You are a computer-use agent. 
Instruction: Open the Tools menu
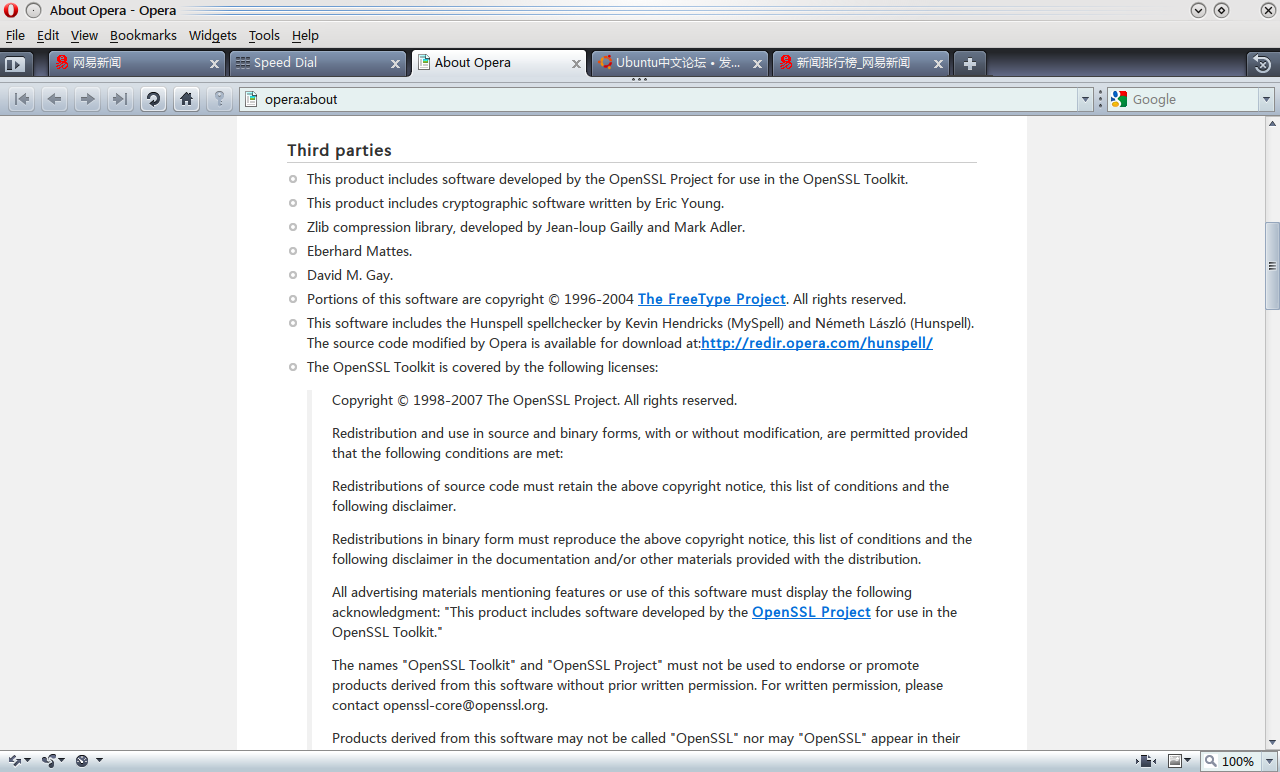[x=264, y=35]
